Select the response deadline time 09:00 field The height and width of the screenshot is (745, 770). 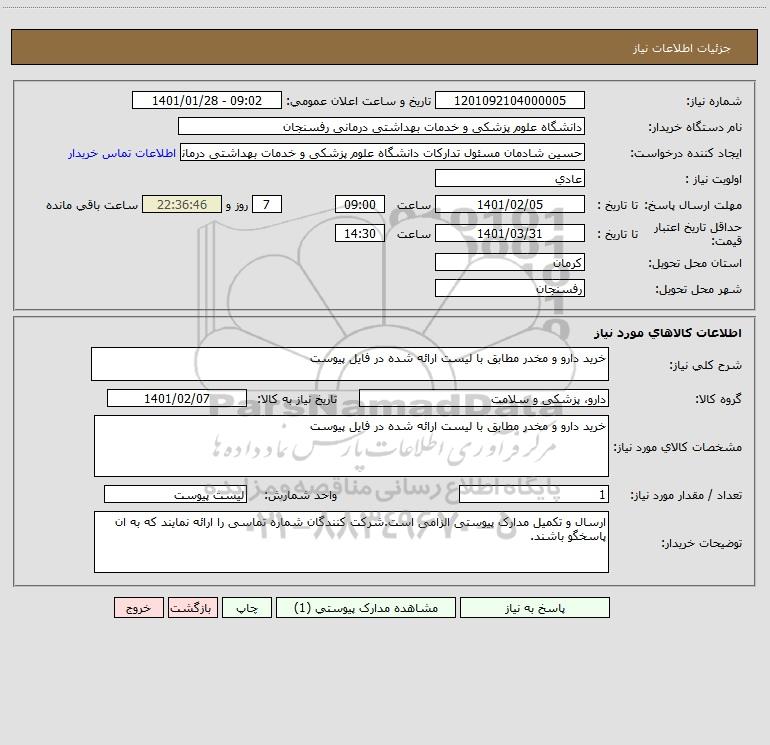pyautogui.click(x=359, y=204)
